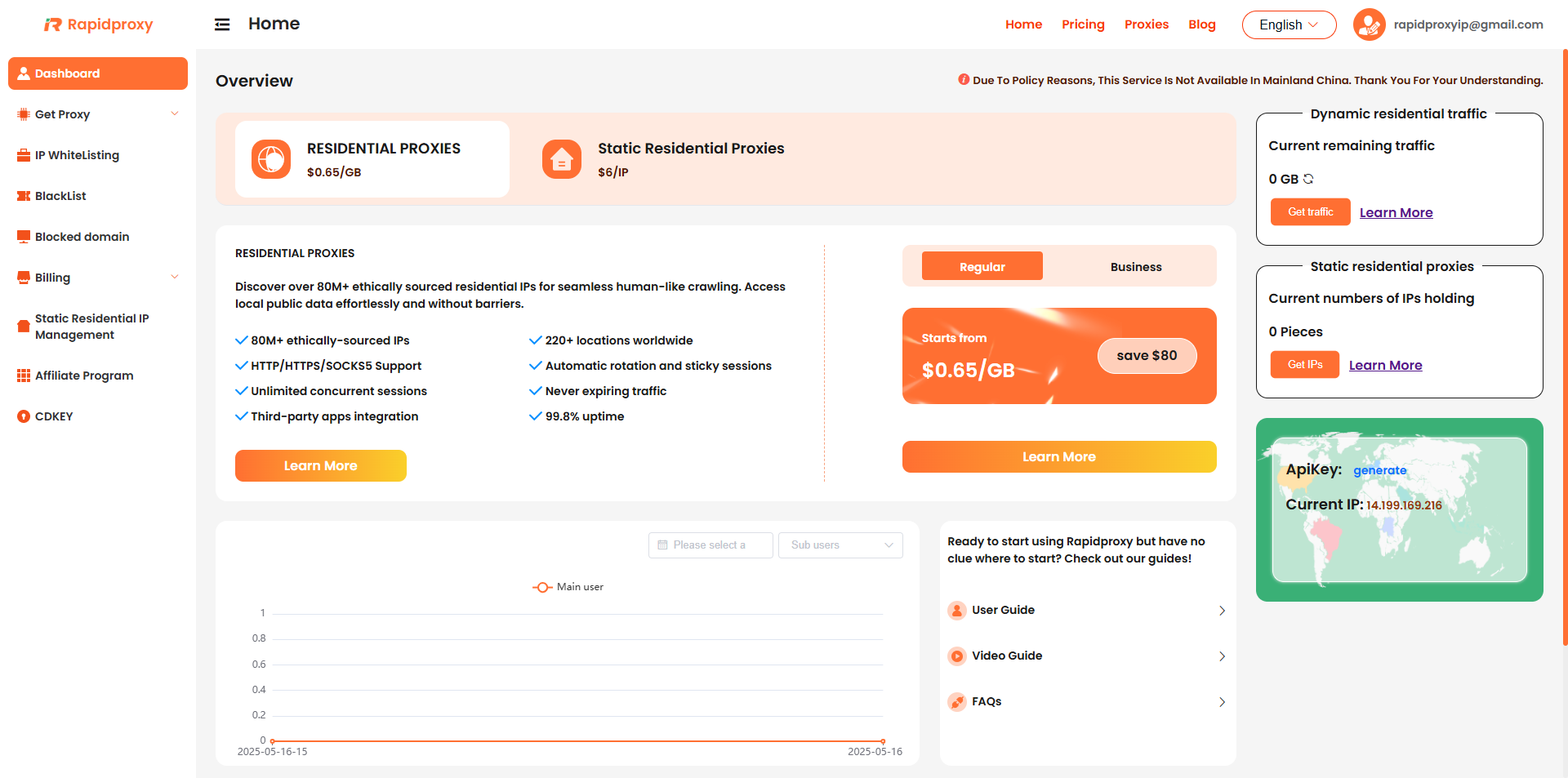Screen dimensions: 1568x778
Task: Click the generate ApiKey link
Action: coord(1379,470)
